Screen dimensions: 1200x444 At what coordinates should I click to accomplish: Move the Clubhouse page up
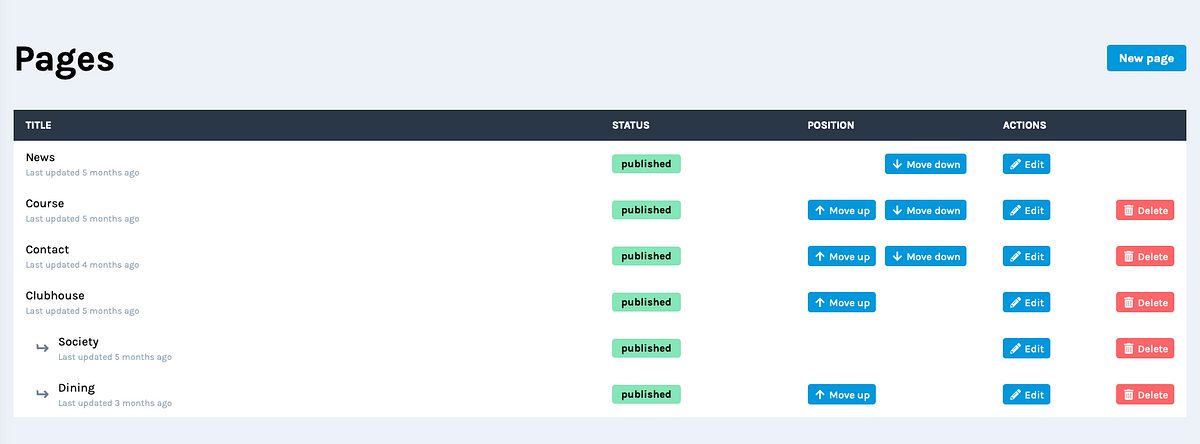coord(841,302)
